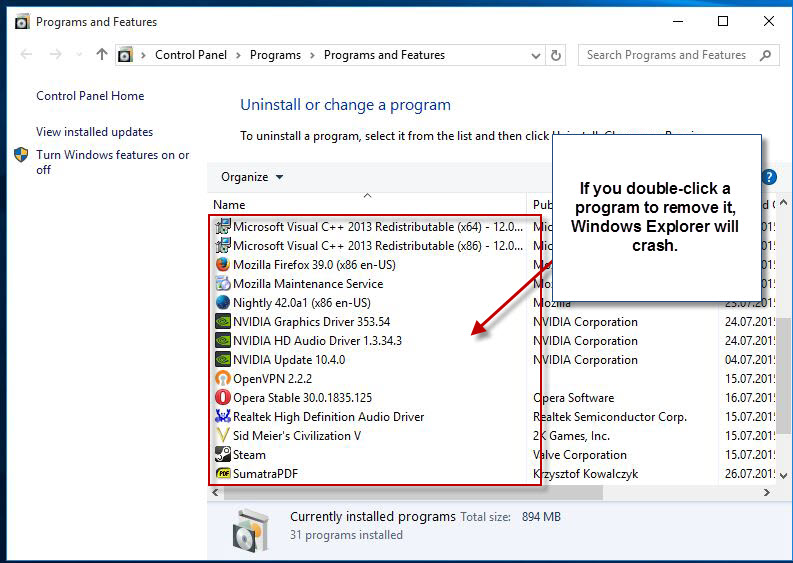The width and height of the screenshot is (793, 563).
Task: Click the address bar Control Panel icon
Action: [125, 55]
